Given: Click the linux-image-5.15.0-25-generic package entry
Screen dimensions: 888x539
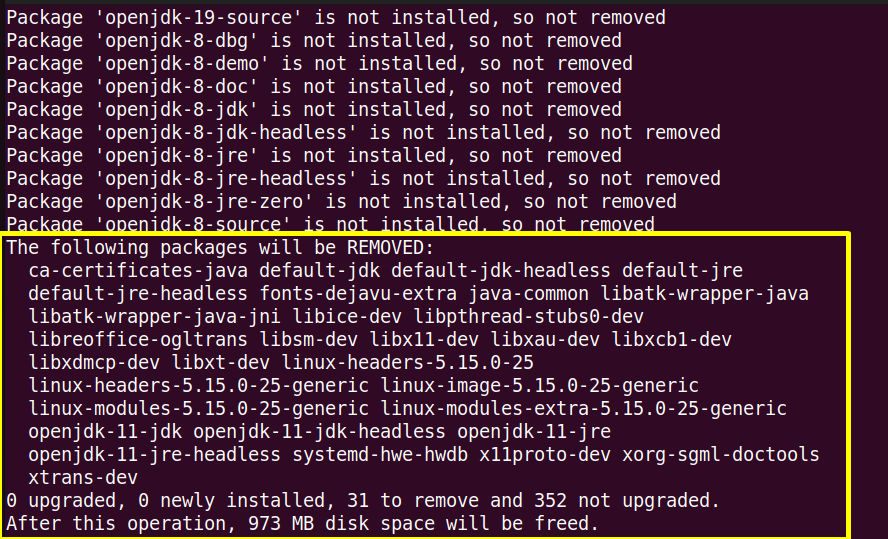Looking at the screenshot, I should click(x=539, y=386).
